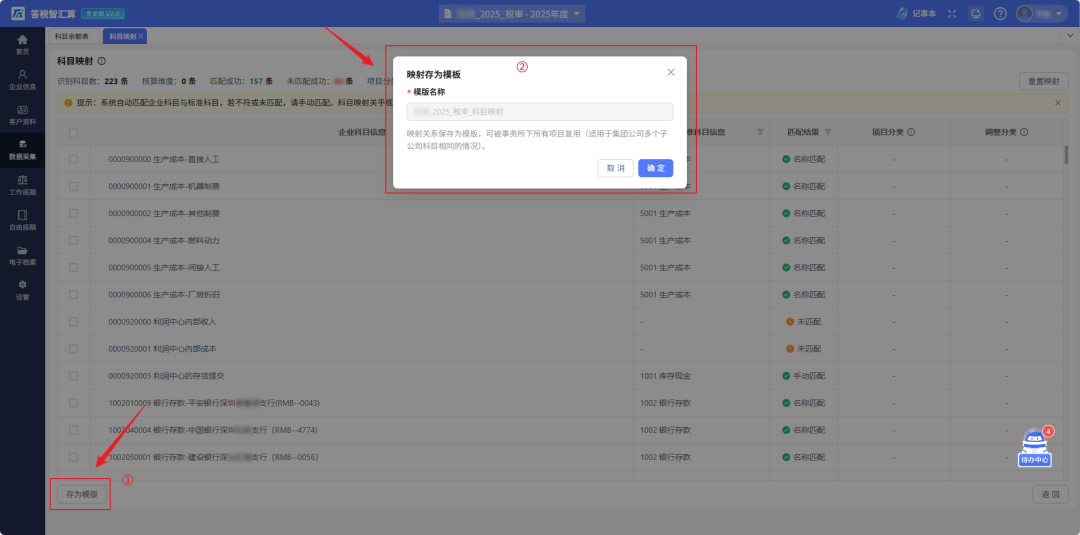
Task: Open 电子档案 folder icon in sidebar
Action: tap(22, 255)
